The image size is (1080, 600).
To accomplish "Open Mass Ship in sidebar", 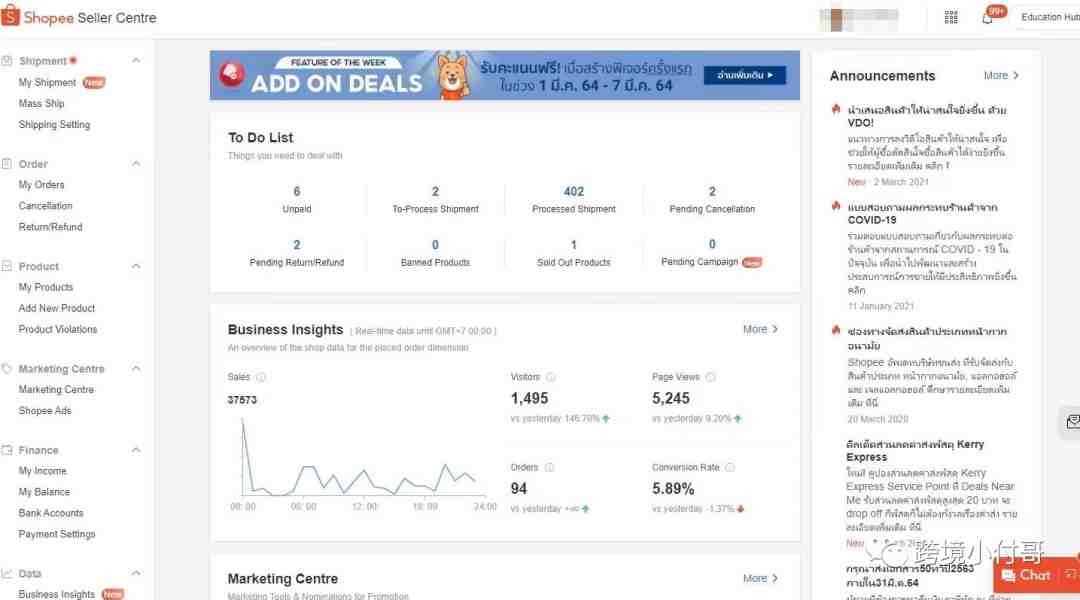I will 41,103.
